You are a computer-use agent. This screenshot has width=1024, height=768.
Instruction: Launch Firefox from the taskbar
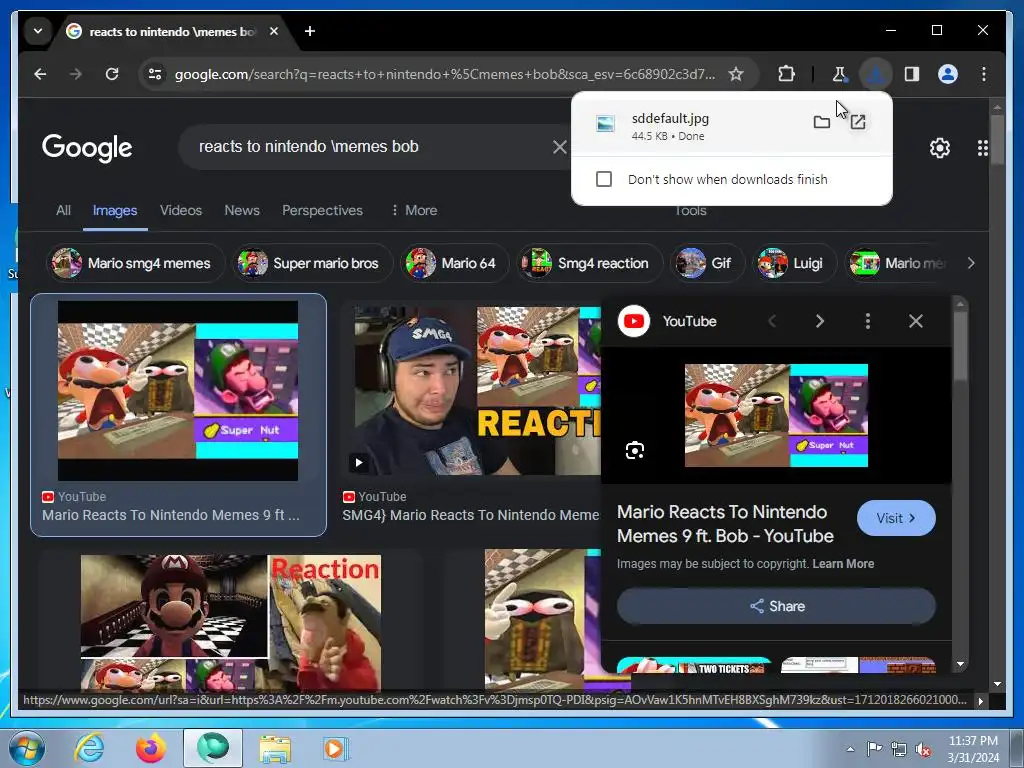[x=150, y=748]
